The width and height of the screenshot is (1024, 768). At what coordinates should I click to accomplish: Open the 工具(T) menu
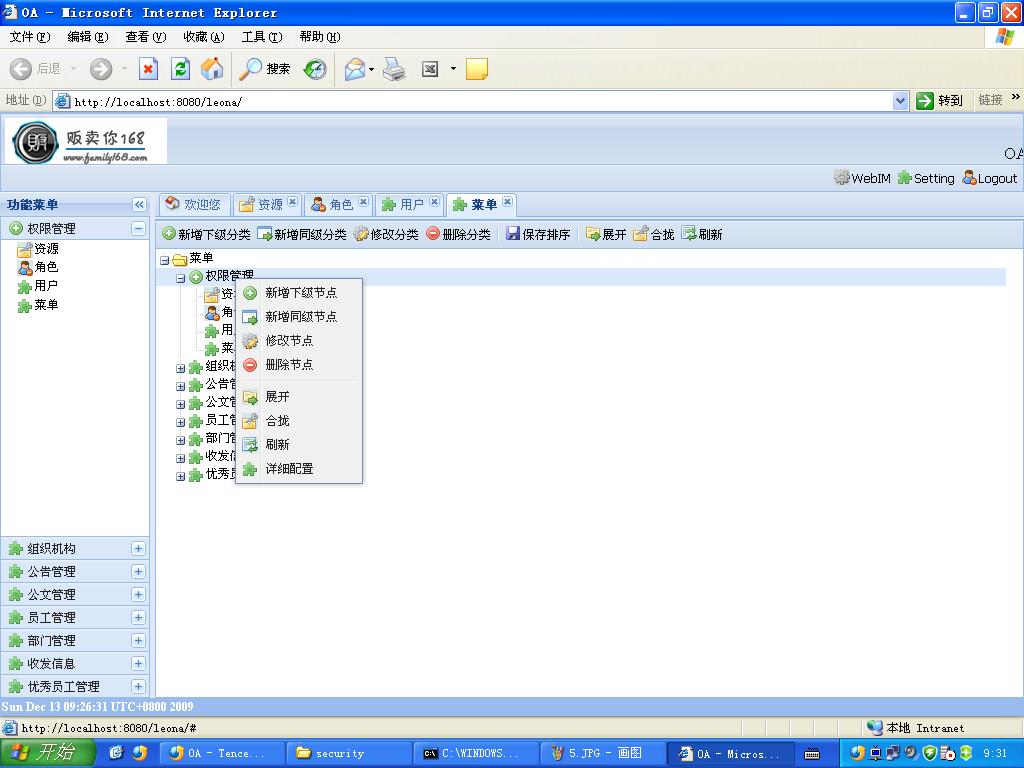coord(262,37)
